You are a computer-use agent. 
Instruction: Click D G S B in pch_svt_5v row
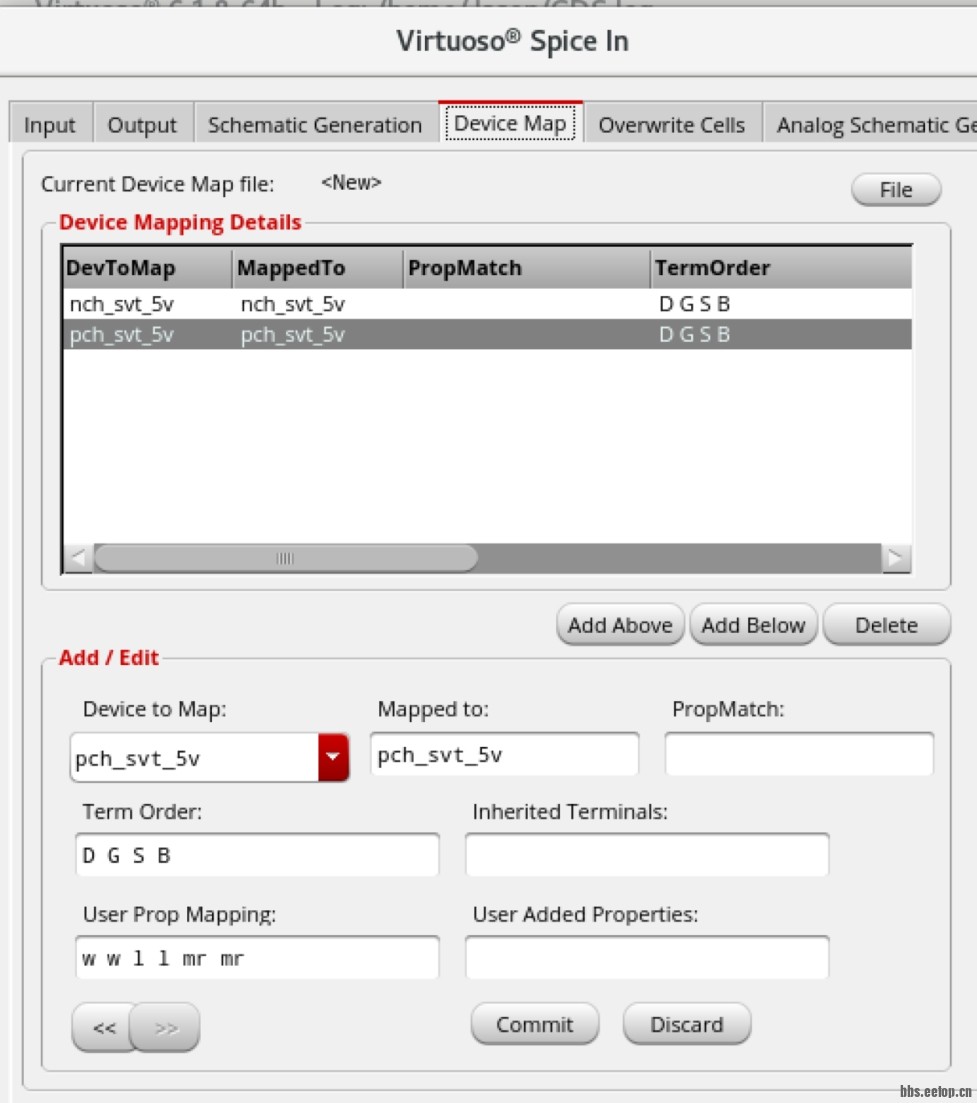click(694, 335)
